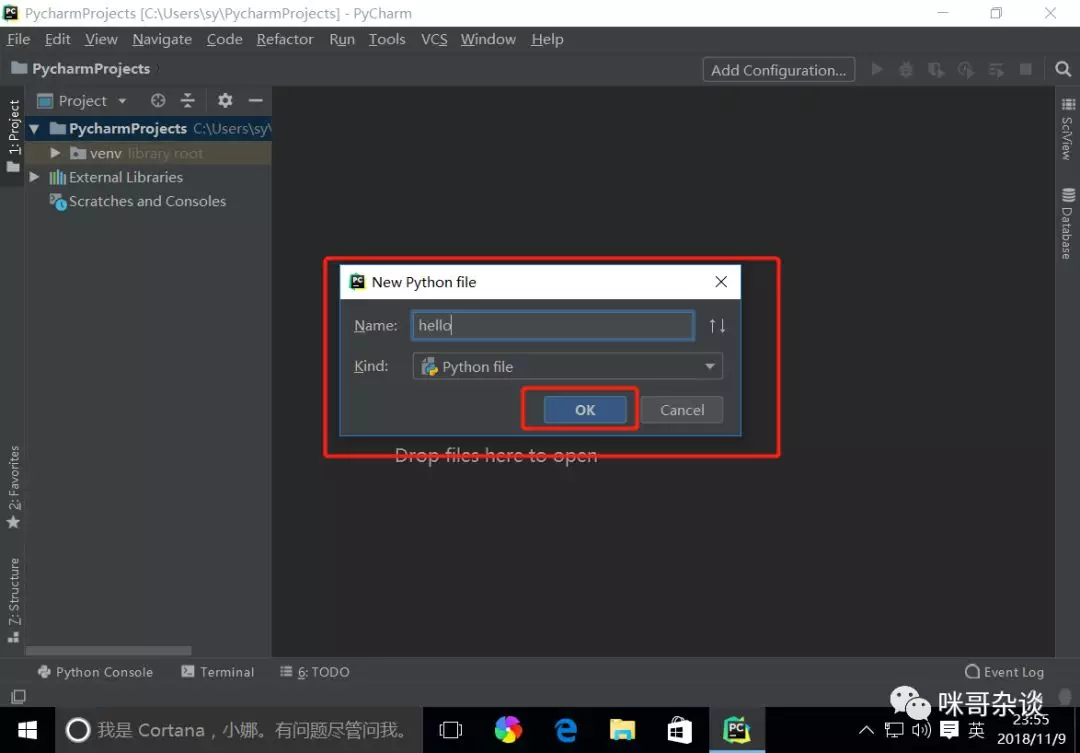Open the Help menu
The image size is (1080, 753).
coord(548,39)
